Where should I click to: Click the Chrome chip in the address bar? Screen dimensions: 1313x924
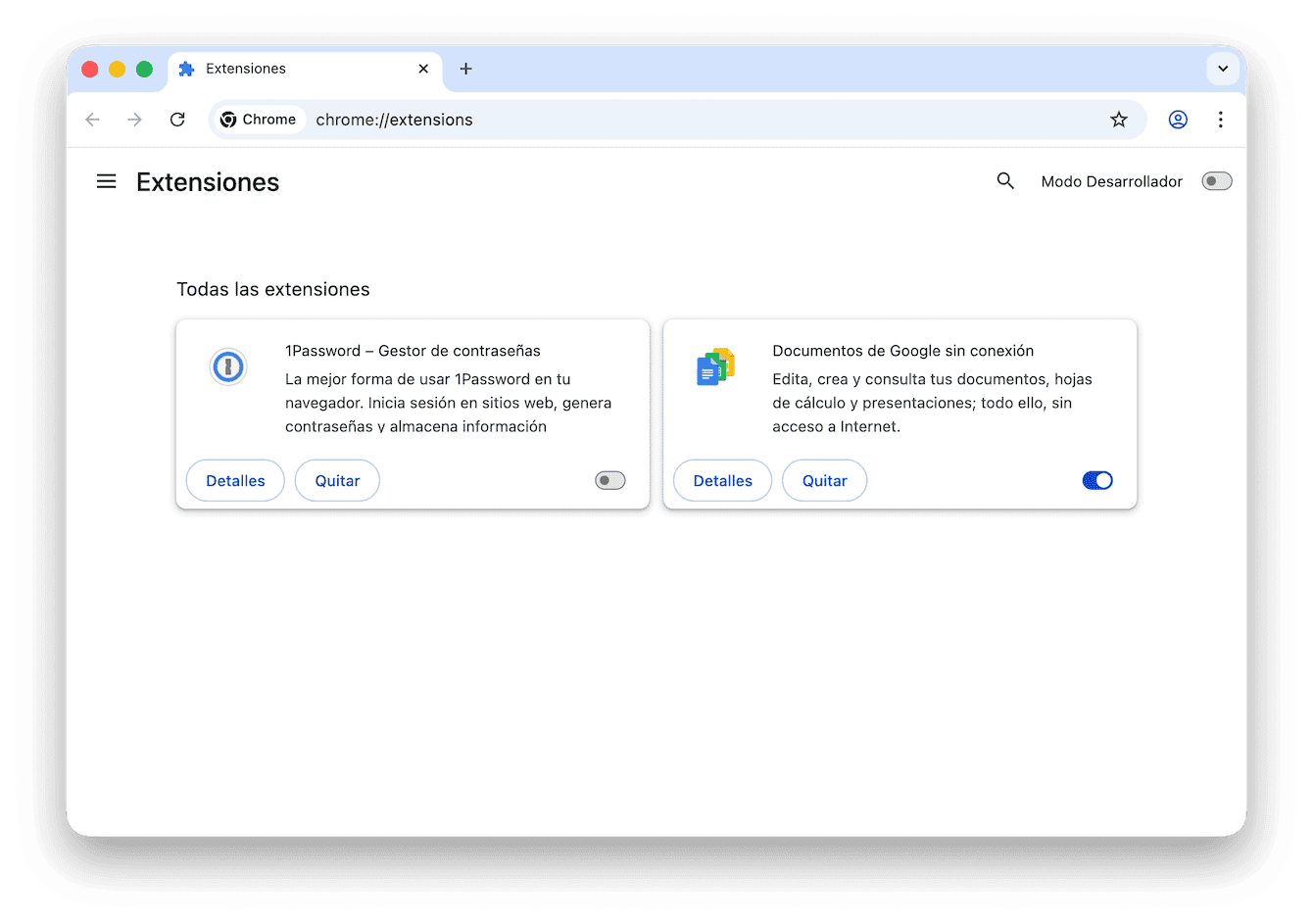tap(259, 119)
